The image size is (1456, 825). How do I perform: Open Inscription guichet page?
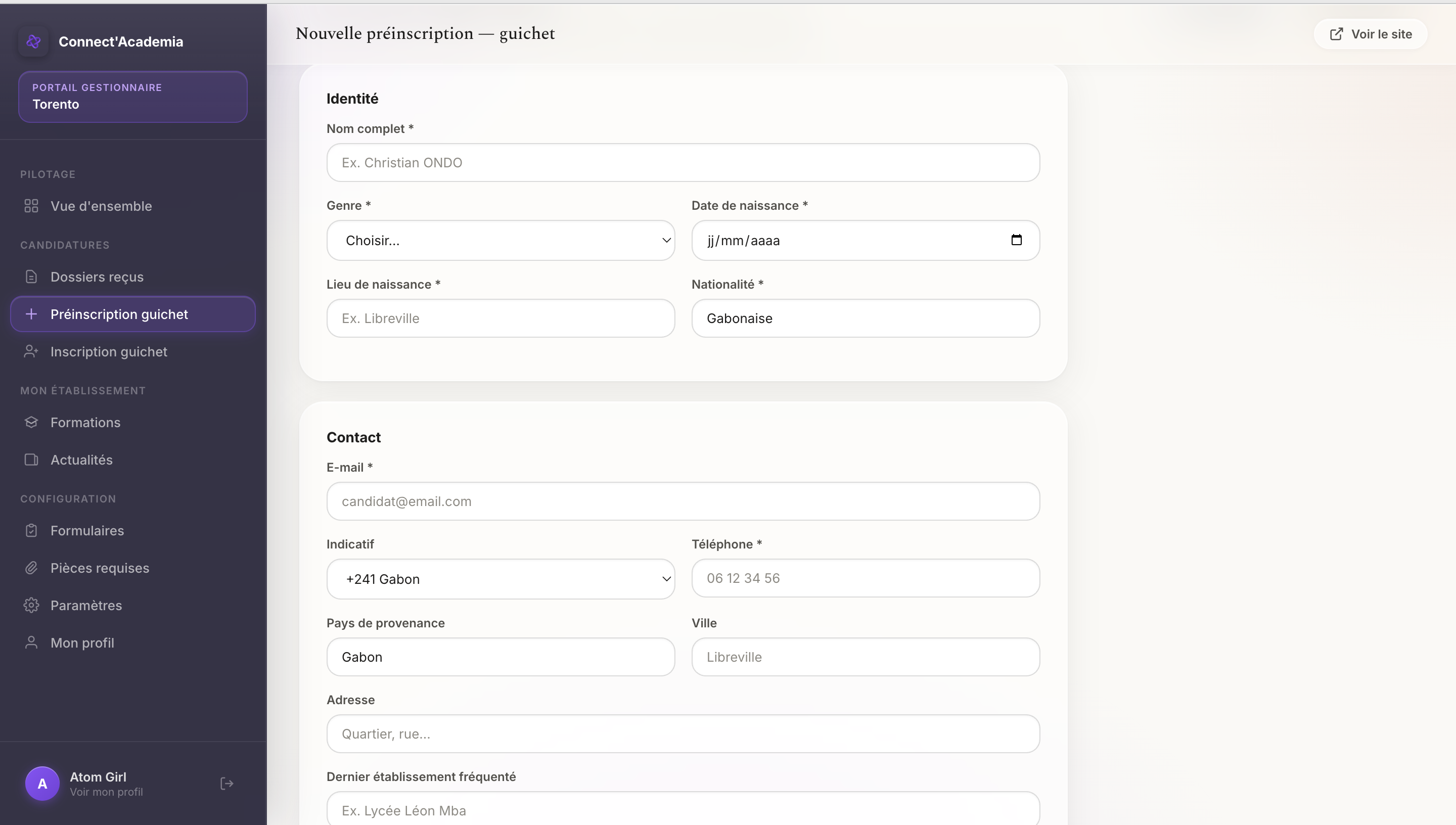(x=133, y=351)
